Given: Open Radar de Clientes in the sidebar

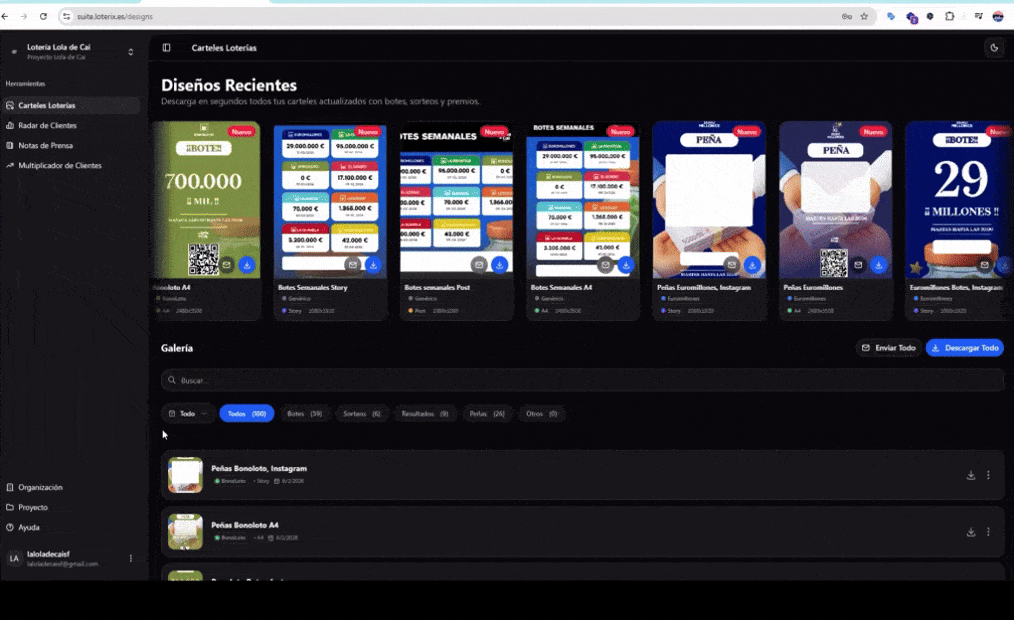Looking at the screenshot, I should (x=47, y=126).
